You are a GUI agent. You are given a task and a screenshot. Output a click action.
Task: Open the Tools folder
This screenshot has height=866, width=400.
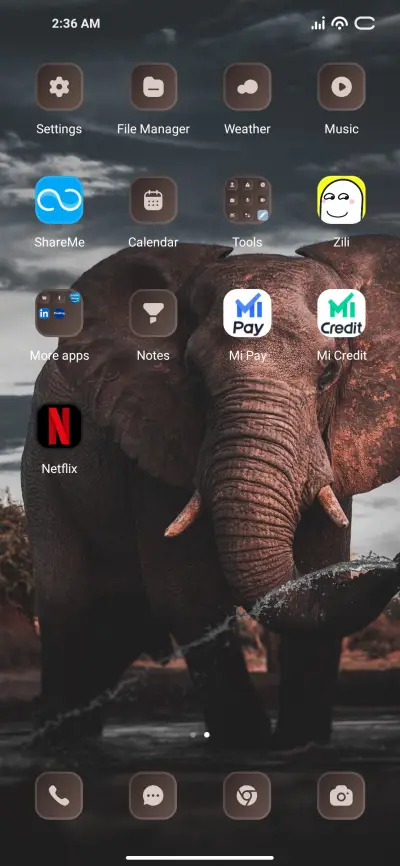click(x=247, y=200)
